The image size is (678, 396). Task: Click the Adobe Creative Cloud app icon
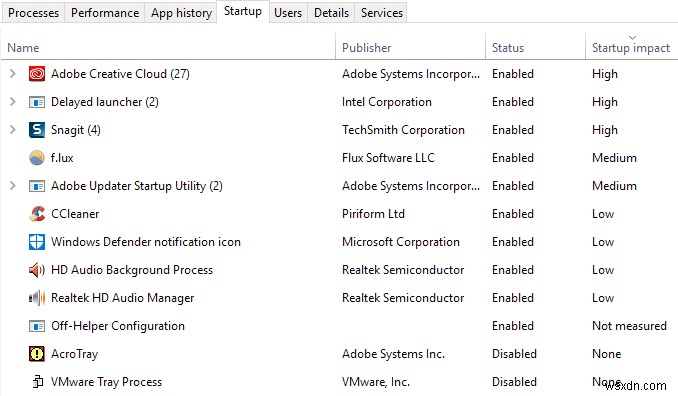pos(37,74)
